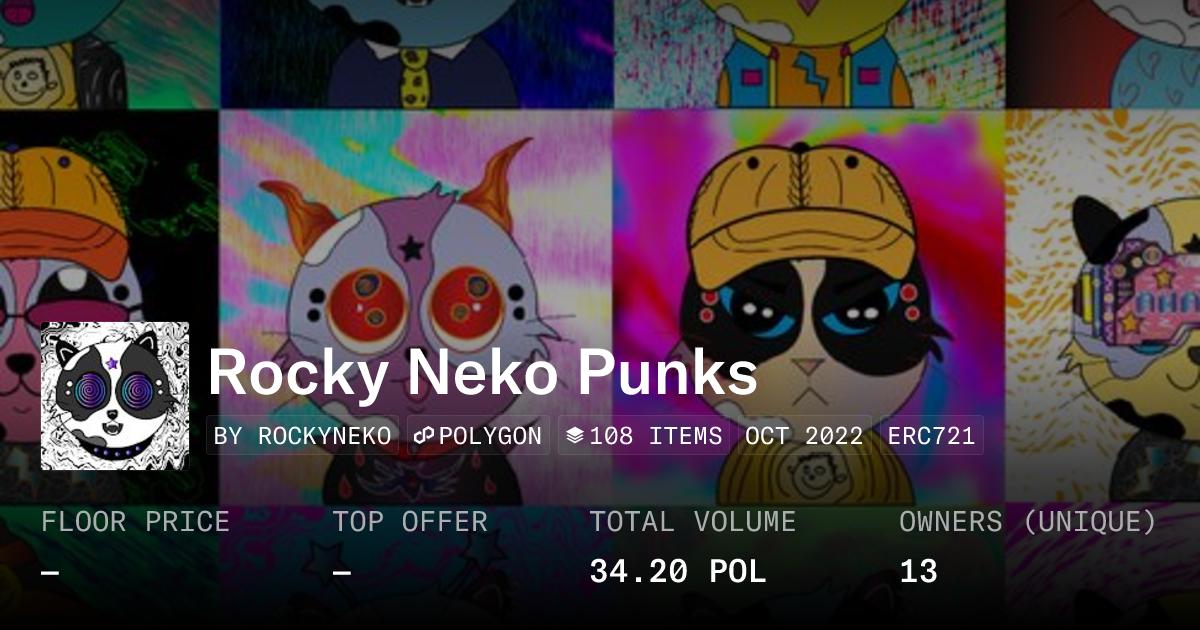
Task: Click the Polygon chain link icon
Action: coord(424,436)
